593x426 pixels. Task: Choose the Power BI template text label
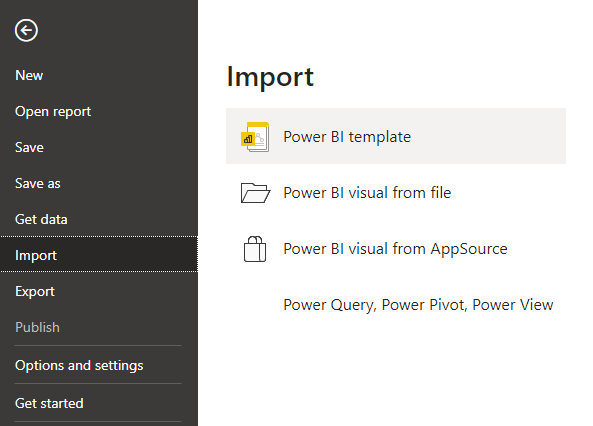347,137
